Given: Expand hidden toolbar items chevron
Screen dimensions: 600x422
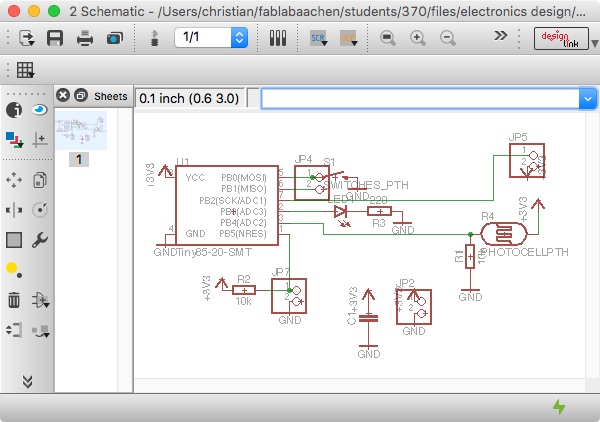Looking at the screenshot, I should point(500,36).
